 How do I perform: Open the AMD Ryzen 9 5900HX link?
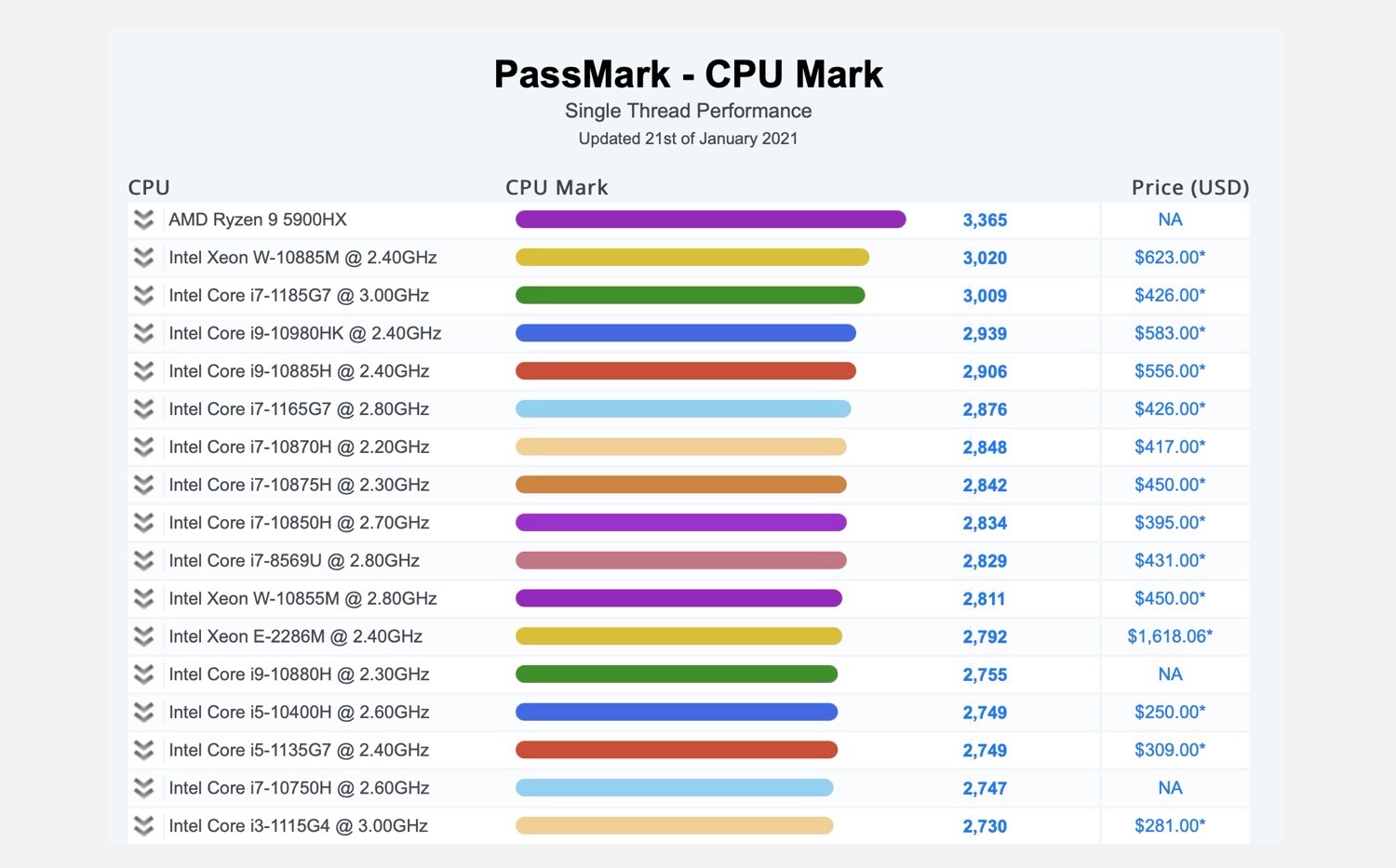(258, 220)
